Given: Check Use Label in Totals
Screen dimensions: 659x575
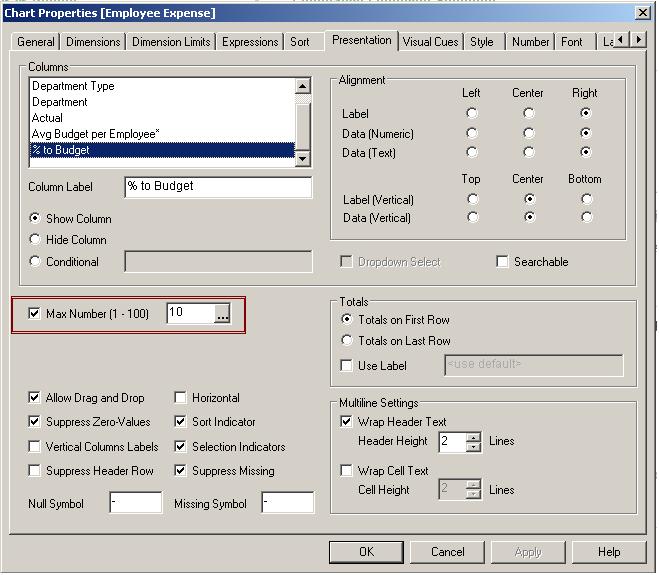Looking at the screenshot, I should 346,365.
